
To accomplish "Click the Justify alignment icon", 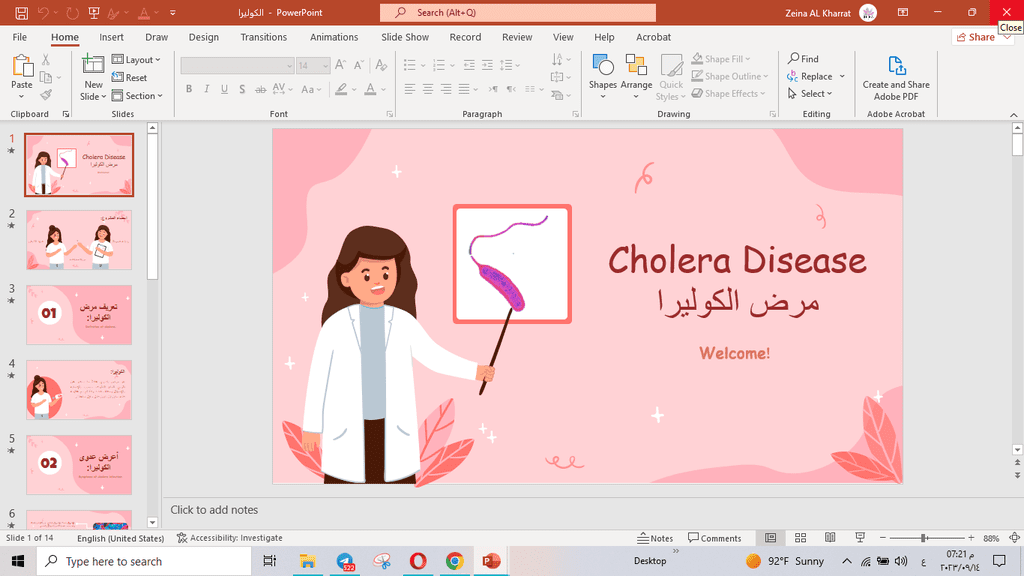I will point(464,89).
